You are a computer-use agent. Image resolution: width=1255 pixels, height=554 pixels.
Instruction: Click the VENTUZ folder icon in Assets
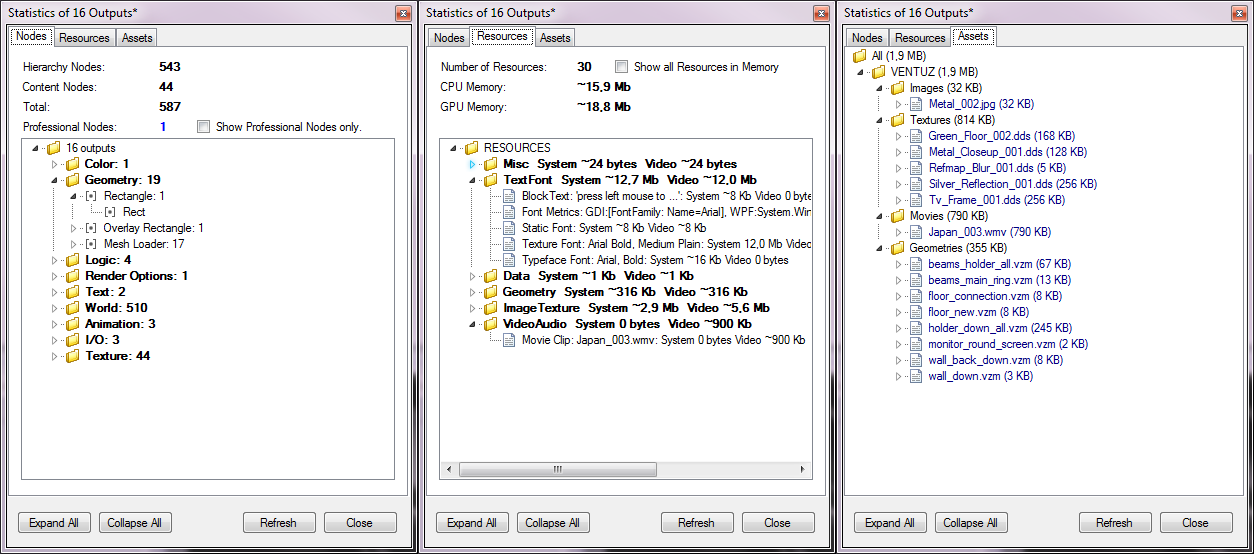(878, 72)
